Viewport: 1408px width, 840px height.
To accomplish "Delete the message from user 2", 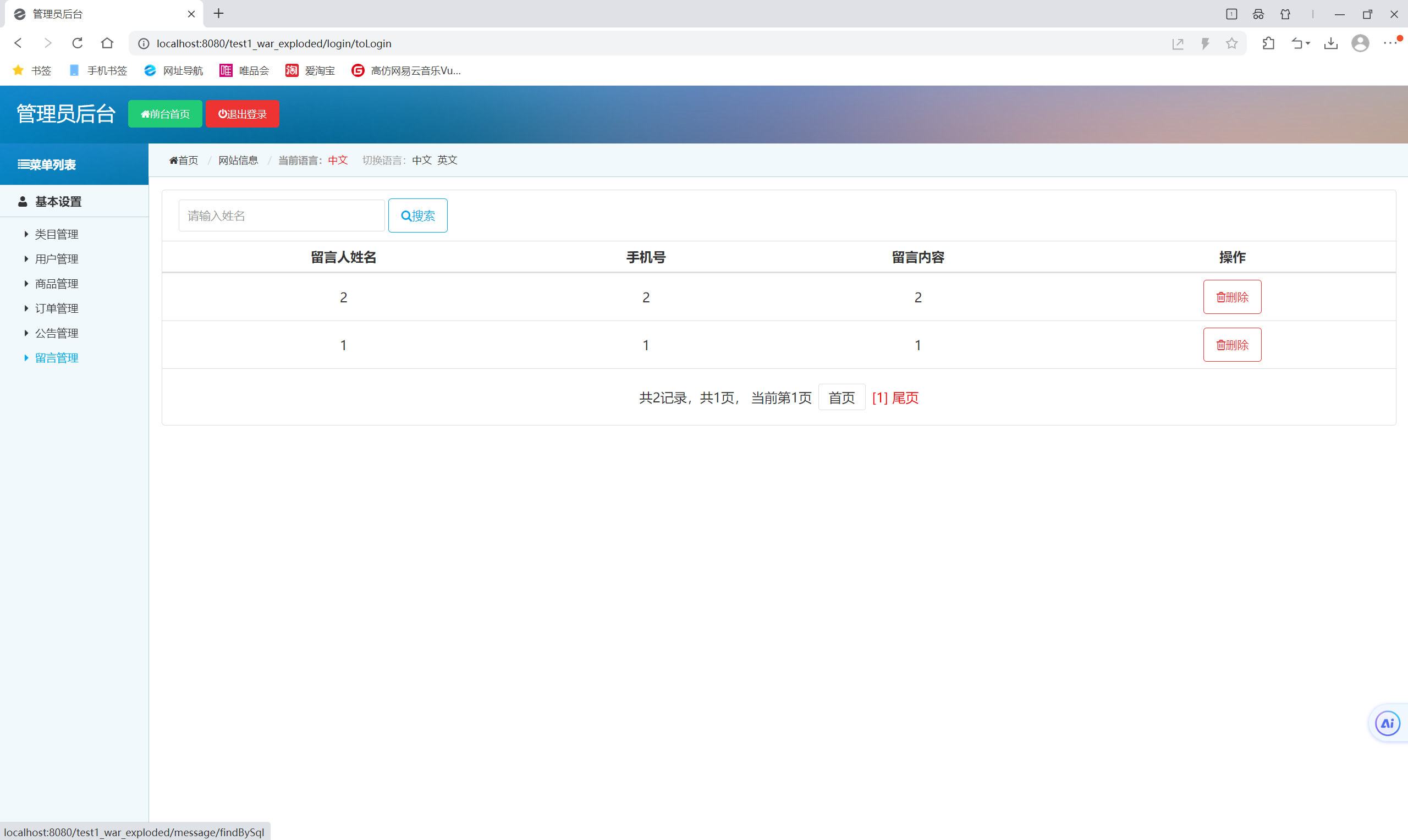I will coord(1232,297).
